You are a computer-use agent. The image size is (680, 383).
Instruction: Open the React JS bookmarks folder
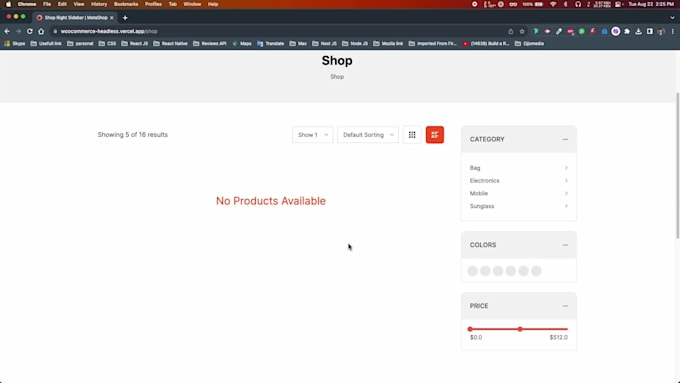point(135,43)
